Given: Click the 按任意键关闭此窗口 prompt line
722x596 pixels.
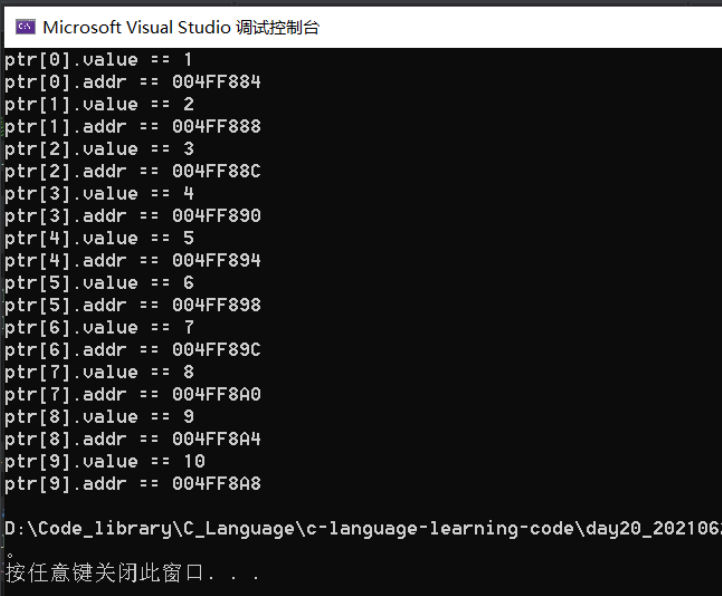Looking at the screenshot, I should tap(132, 573).
